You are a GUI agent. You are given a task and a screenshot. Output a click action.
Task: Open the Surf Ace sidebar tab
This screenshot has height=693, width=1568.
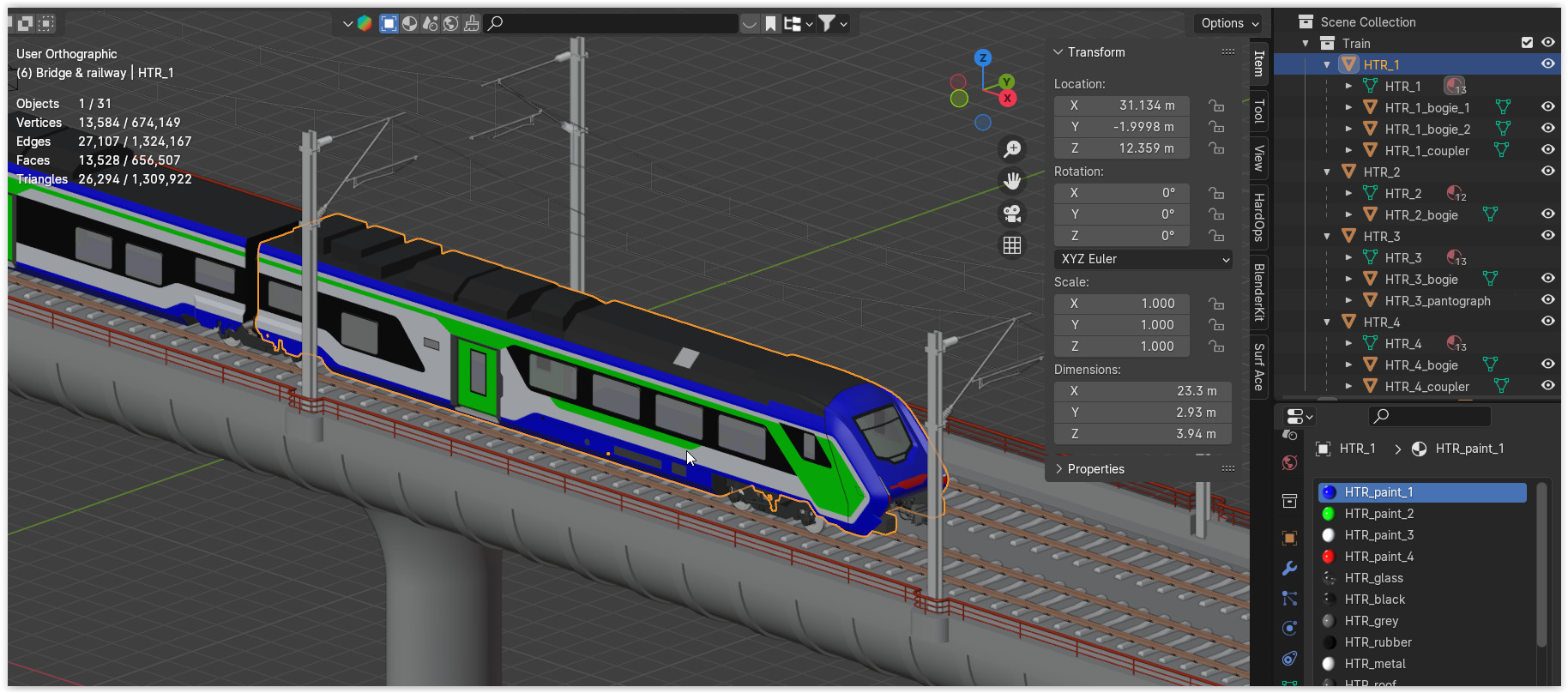click(x=1258, y=366)
